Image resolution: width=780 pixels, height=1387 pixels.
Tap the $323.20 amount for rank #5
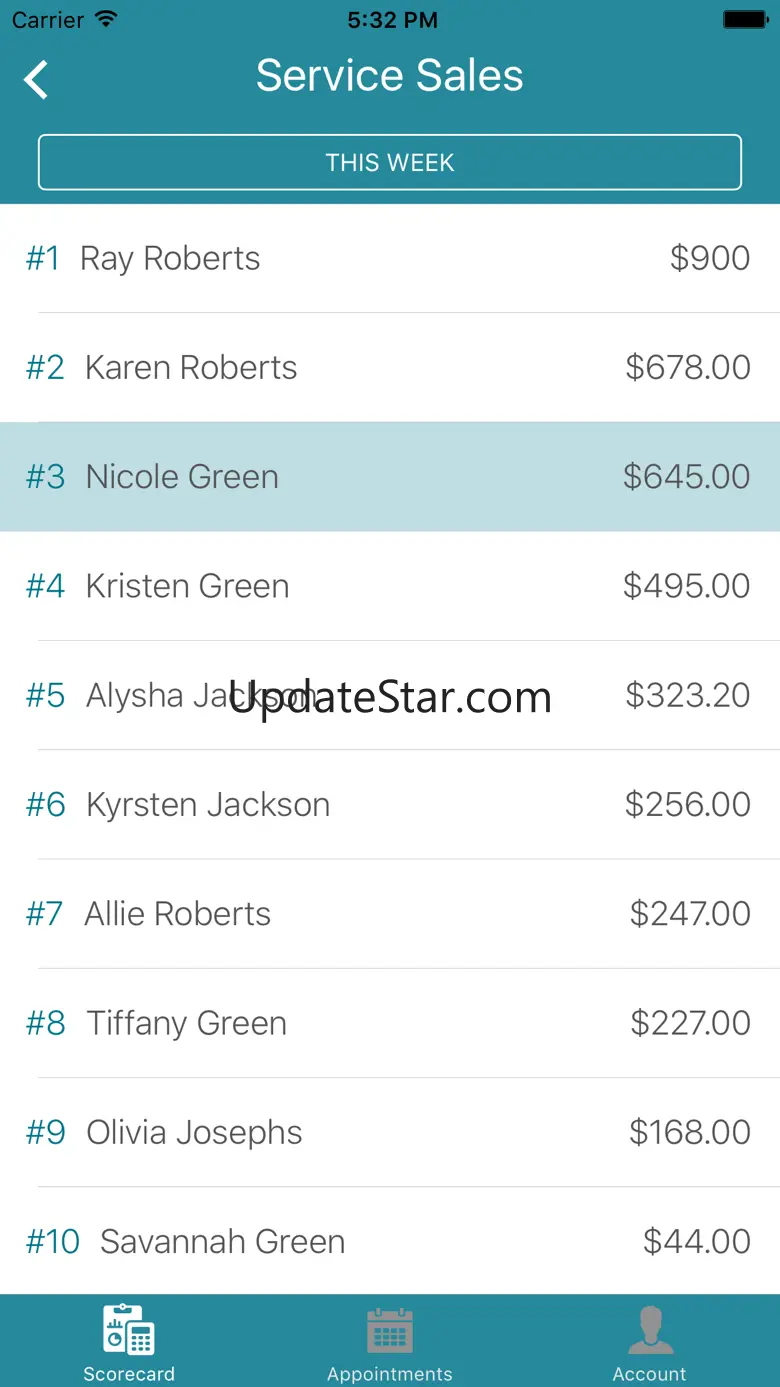click(x=687, y=695)
